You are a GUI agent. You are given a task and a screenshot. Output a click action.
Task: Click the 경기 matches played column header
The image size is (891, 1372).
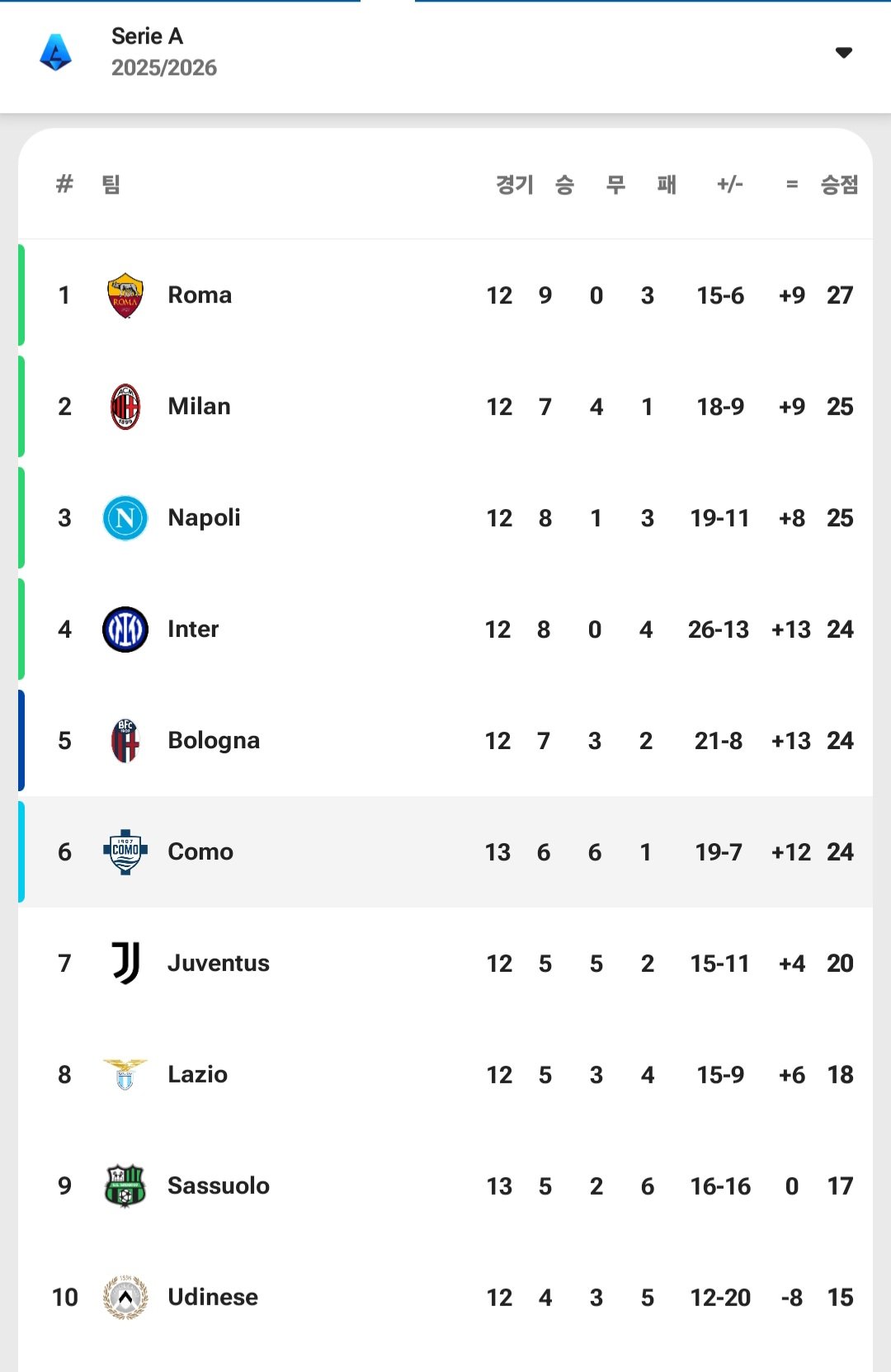(x=515, y=185)
